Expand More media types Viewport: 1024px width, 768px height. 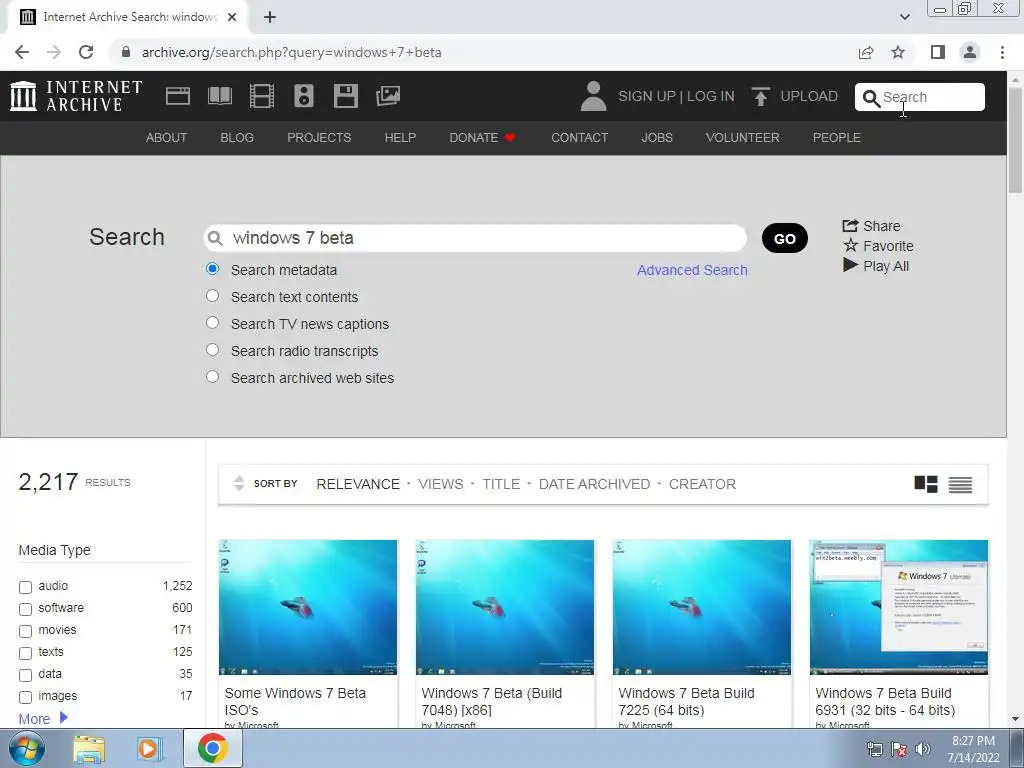click(x=43, y=718)
